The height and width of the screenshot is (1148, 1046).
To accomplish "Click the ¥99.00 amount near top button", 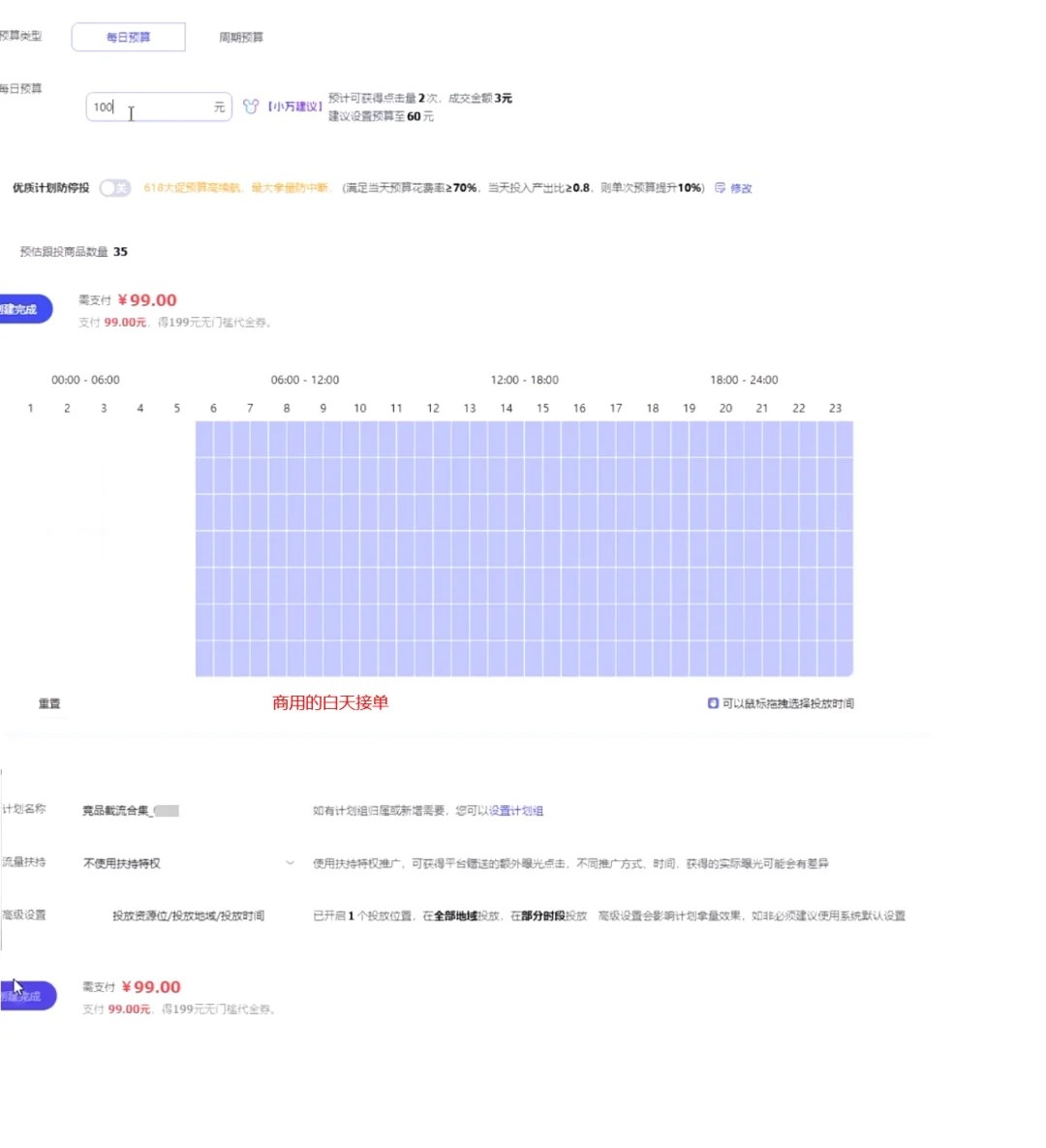I will click(147, 300).
